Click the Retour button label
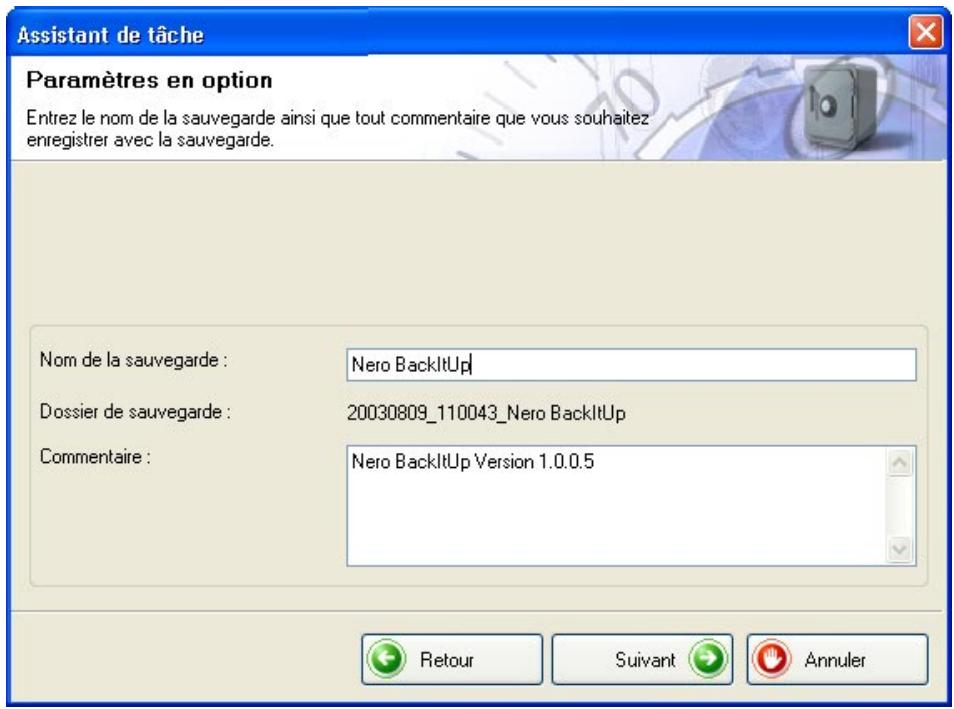The width and height of the screenshot is (954, 709). pyautogui.click(x=447, y=660)
